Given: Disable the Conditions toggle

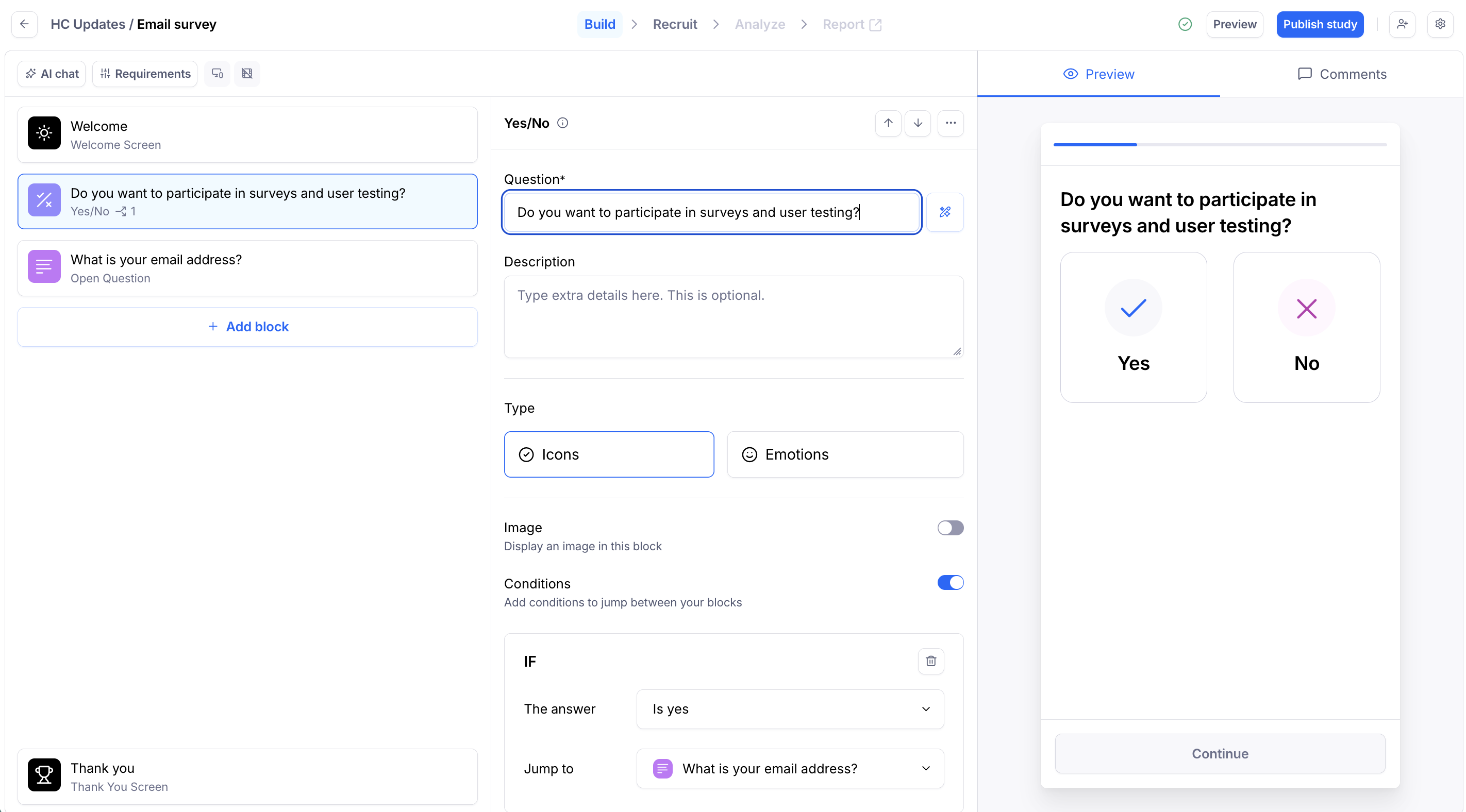Looking at the screenshot, I should [x=951, y=582].
